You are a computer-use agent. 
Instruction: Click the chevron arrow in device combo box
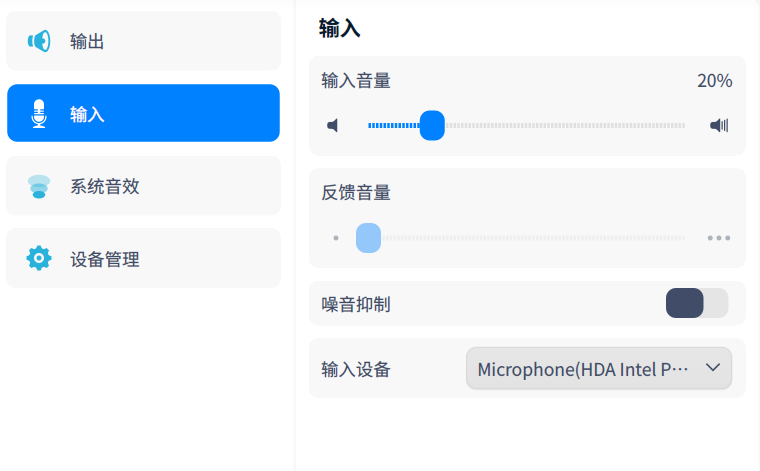pyautogui.click(x=713, y=368)
